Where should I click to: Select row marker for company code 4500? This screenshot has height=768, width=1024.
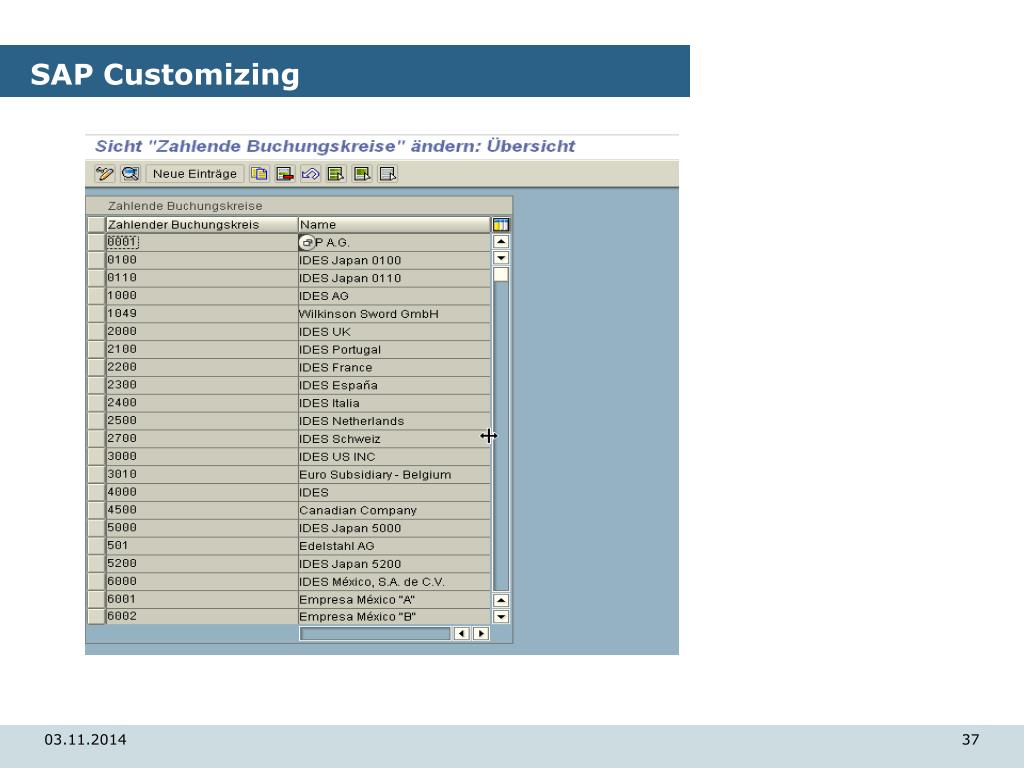pyautogui.click(x=96, y=510)
